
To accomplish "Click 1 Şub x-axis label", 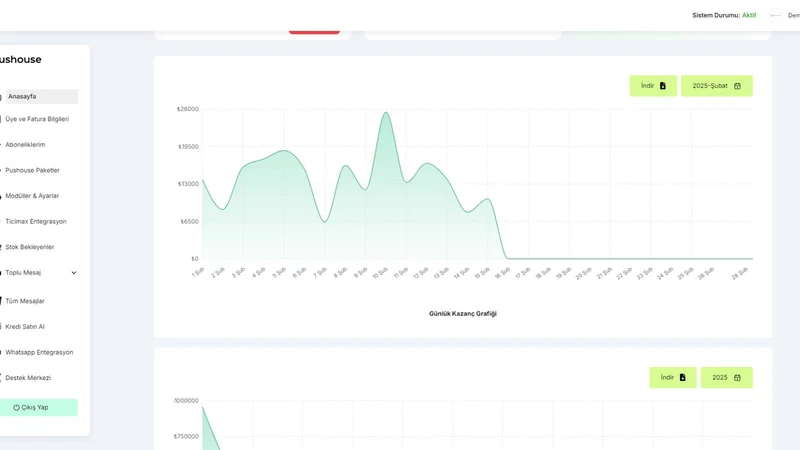I will pos(197,272).
